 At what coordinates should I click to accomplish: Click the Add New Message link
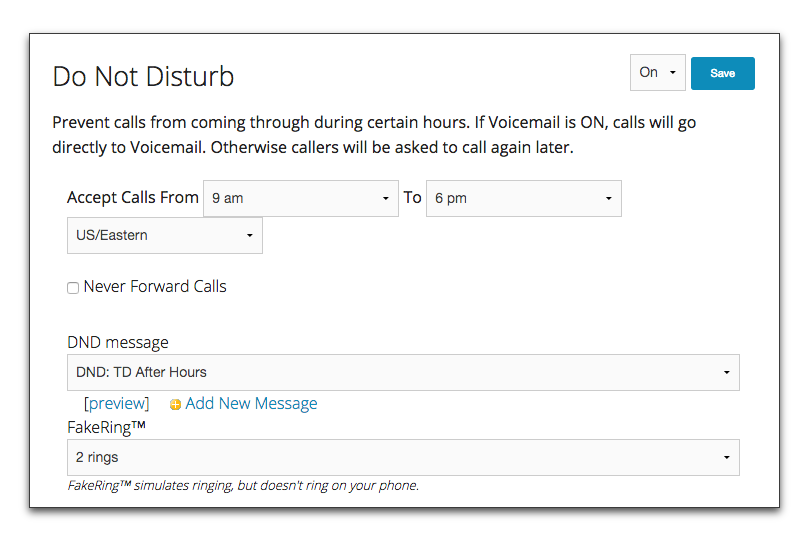click(251, 403)
